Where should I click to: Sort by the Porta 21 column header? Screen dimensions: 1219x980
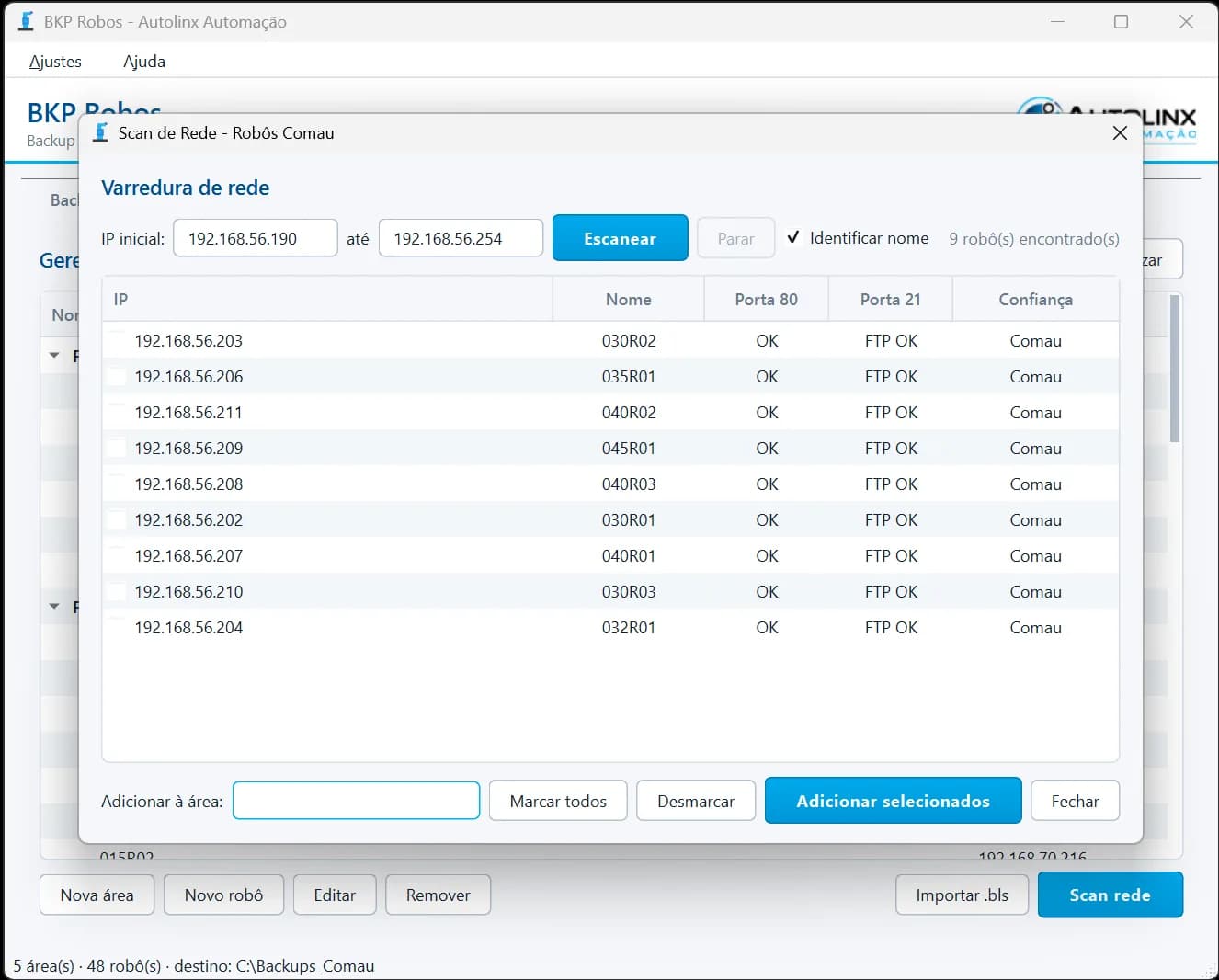pyautogui.click(x=890, y=299)
